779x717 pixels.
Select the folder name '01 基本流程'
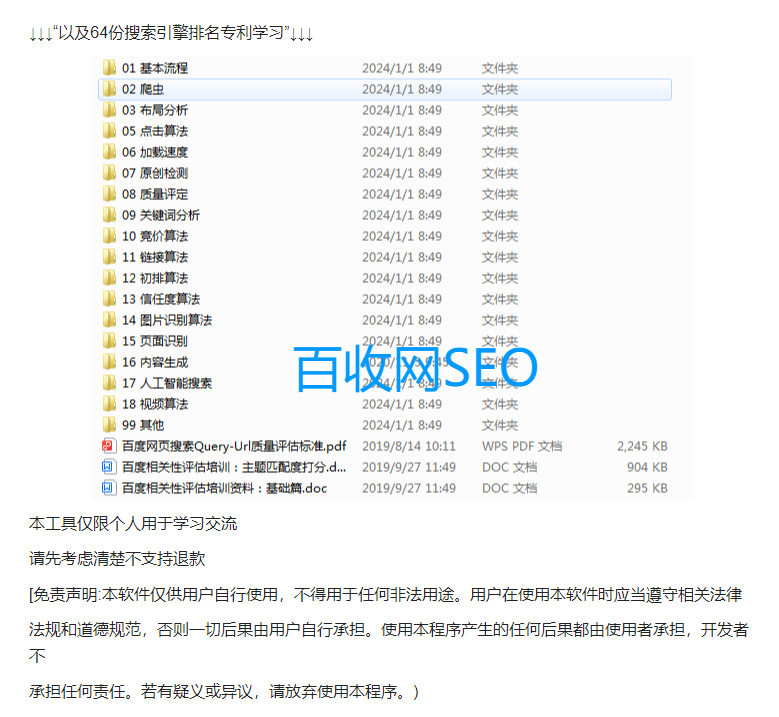coord(155,68)
